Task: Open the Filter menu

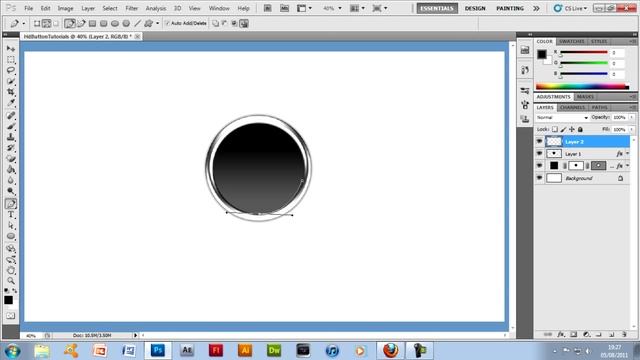Action: tap(131, 8)
